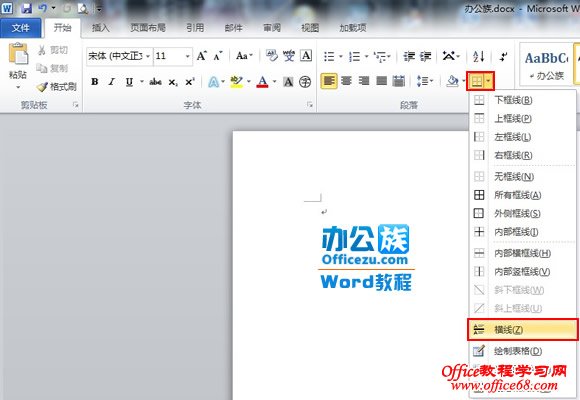This screenshot has height=400, width=580.
Task: Open the text highlight color arrow
Action: (x=249, y=82)
